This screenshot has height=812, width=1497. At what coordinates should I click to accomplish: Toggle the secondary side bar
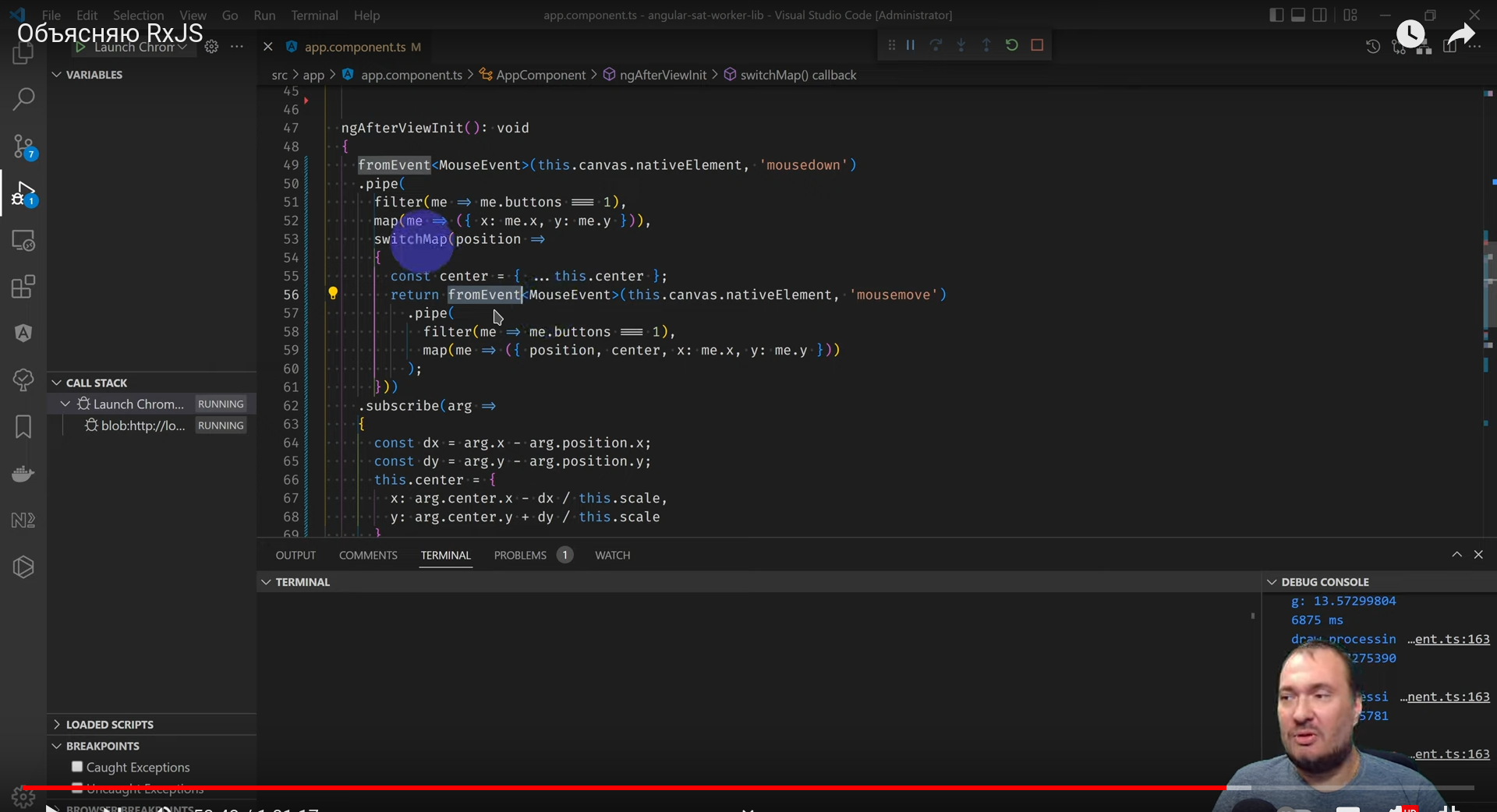pos(1320,15)
